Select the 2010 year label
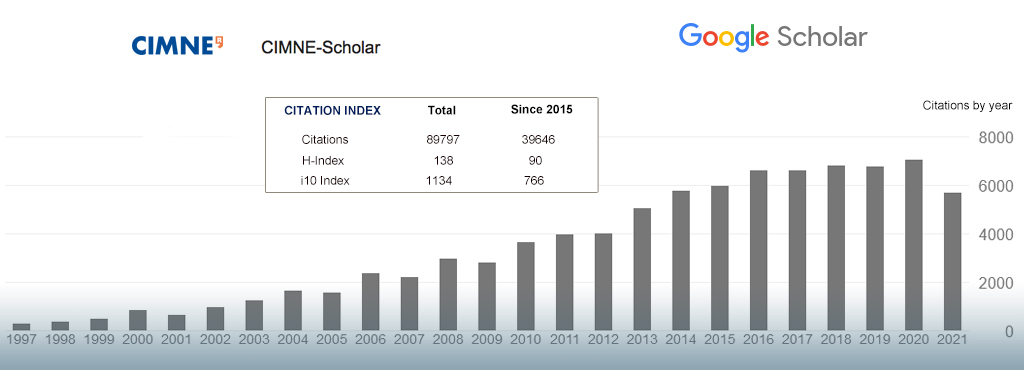The width and height of the screenshot is (1024, 370). coord(526,339)
